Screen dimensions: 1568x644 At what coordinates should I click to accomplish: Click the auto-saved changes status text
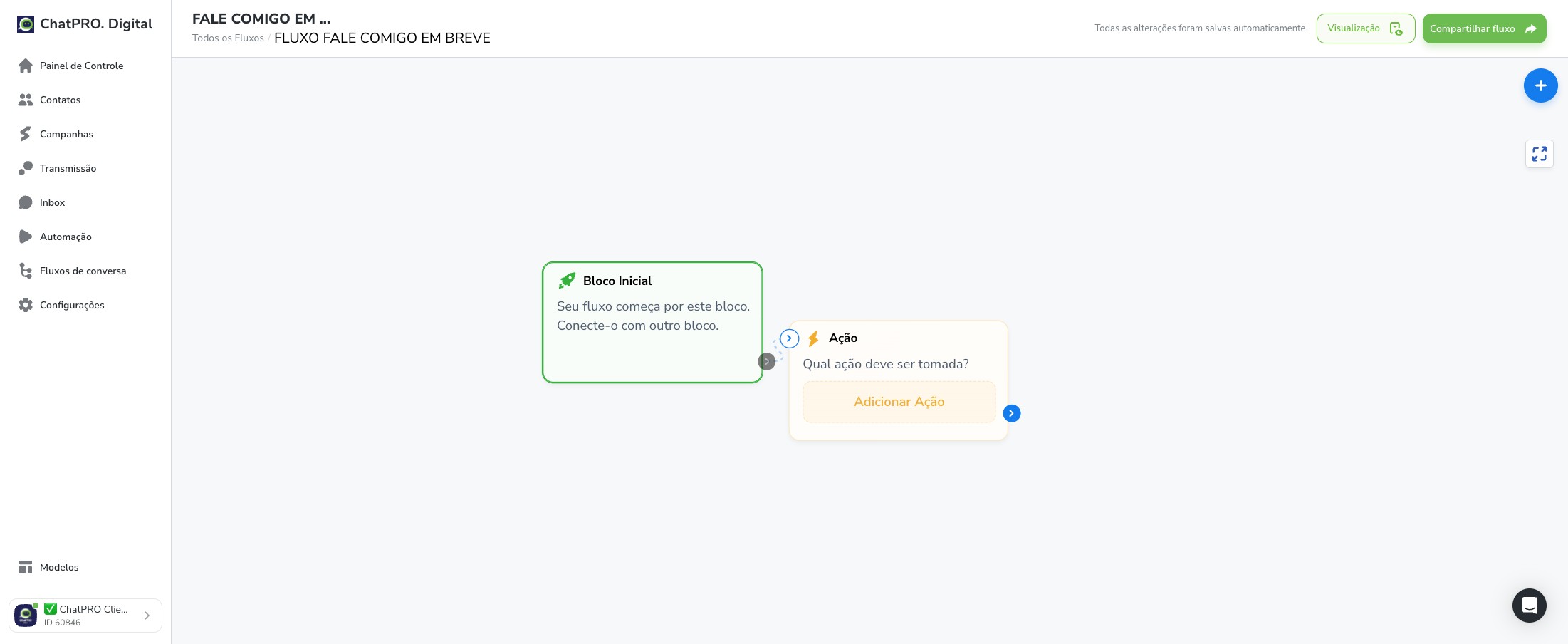pyautogui.click(x=1200, y=28)
